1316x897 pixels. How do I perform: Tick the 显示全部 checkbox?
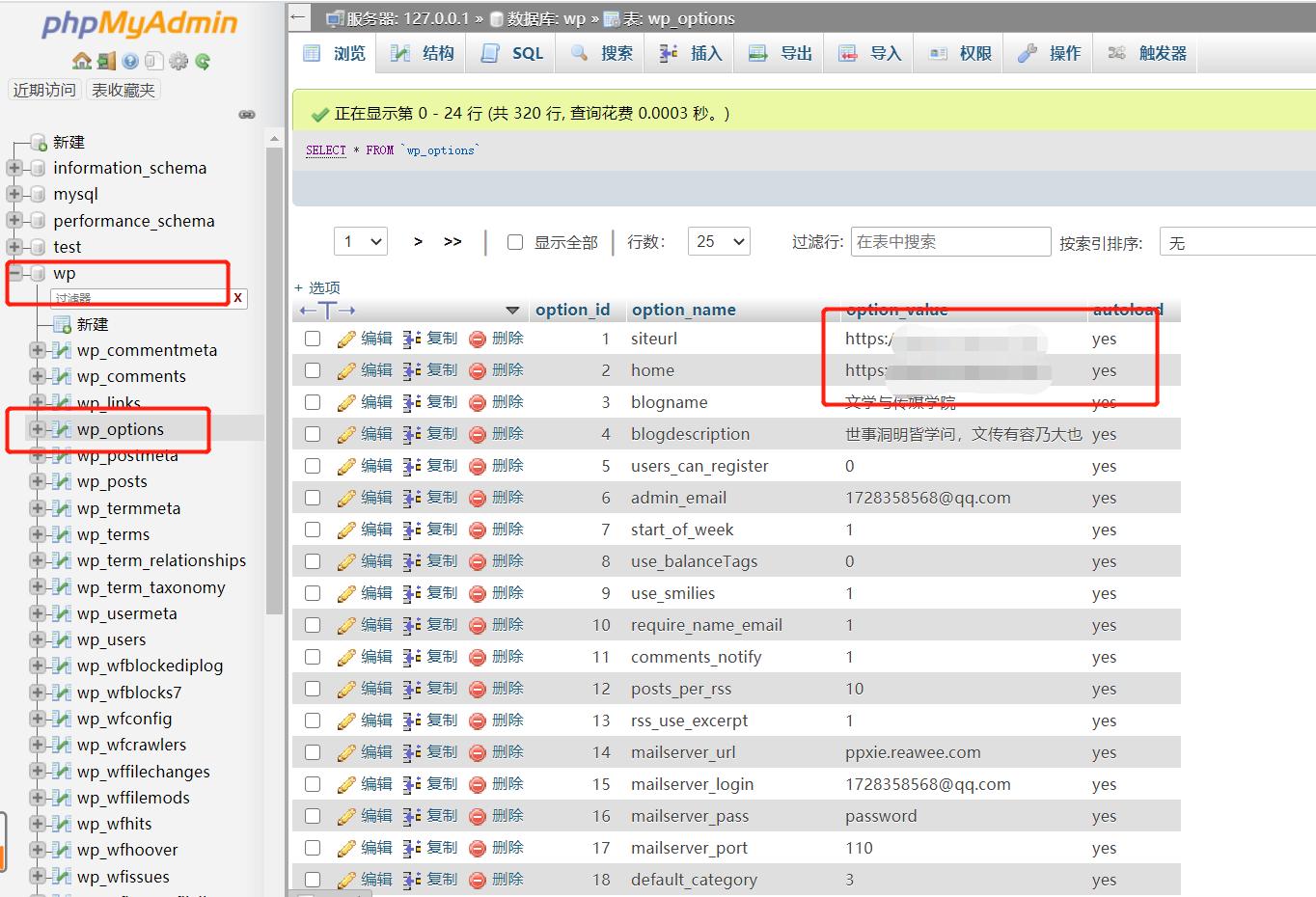click(515, 242)
